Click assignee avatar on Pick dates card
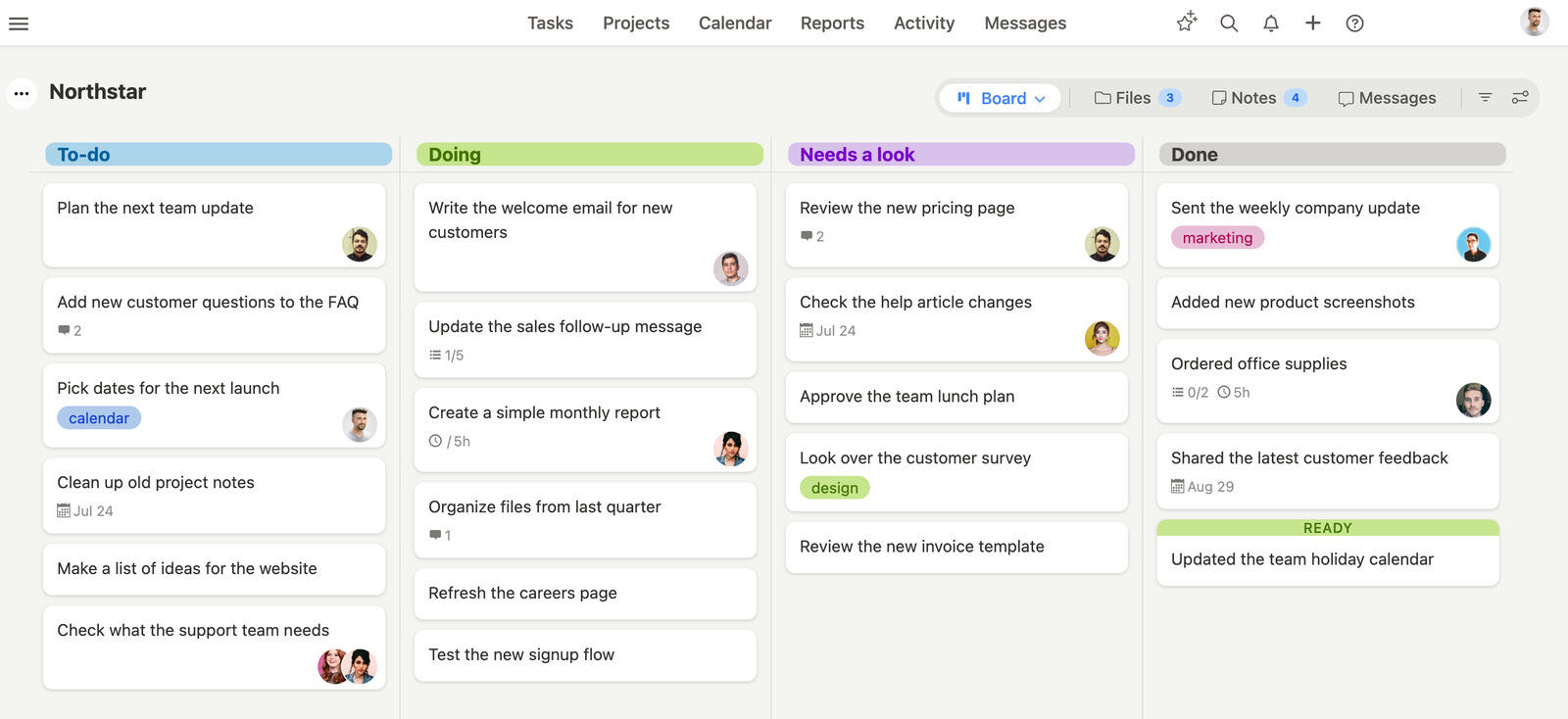 pyautogui.click(x=360, y=425)
